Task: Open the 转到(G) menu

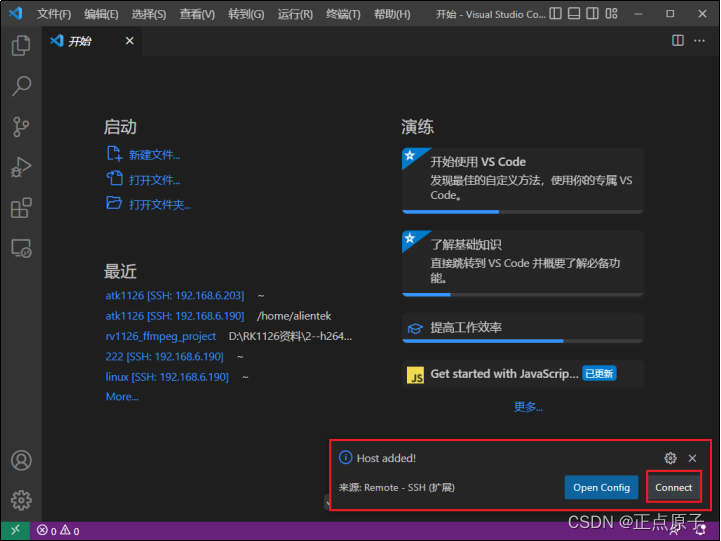Action: pos(246,14)
